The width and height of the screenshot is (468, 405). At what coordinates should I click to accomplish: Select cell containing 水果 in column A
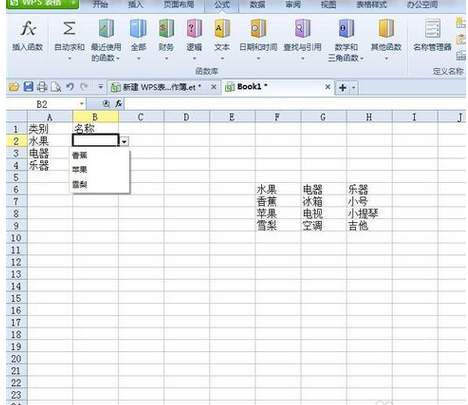(x=50, y=141)
